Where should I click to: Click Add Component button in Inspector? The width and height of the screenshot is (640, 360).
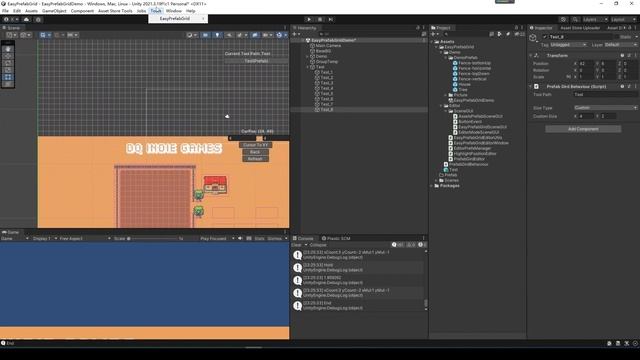pyautogui.click(x=583, y=129)
